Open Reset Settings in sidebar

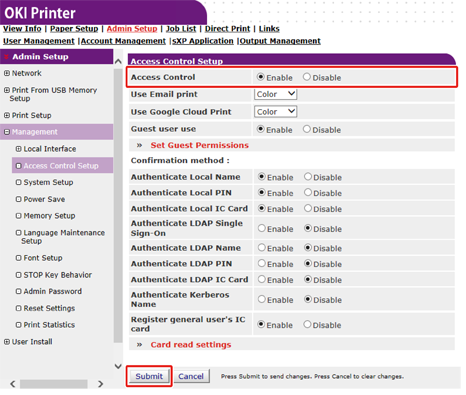(x=49, y=308)
